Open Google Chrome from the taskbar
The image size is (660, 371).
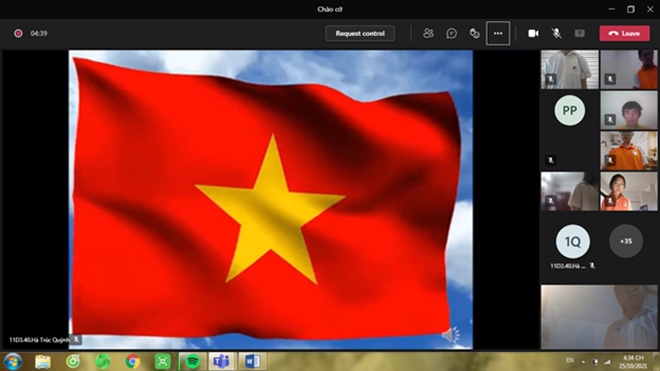133,361
